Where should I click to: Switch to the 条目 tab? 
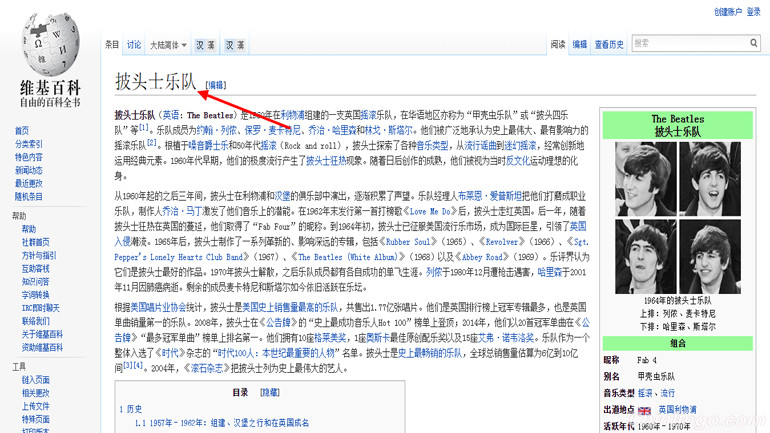tap(112, 45)
